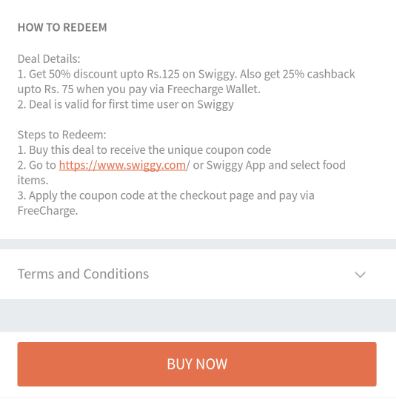Click the 'Freecharge Wallet.' text
This screenshot has height=399, width=396.
click(214, 89)
